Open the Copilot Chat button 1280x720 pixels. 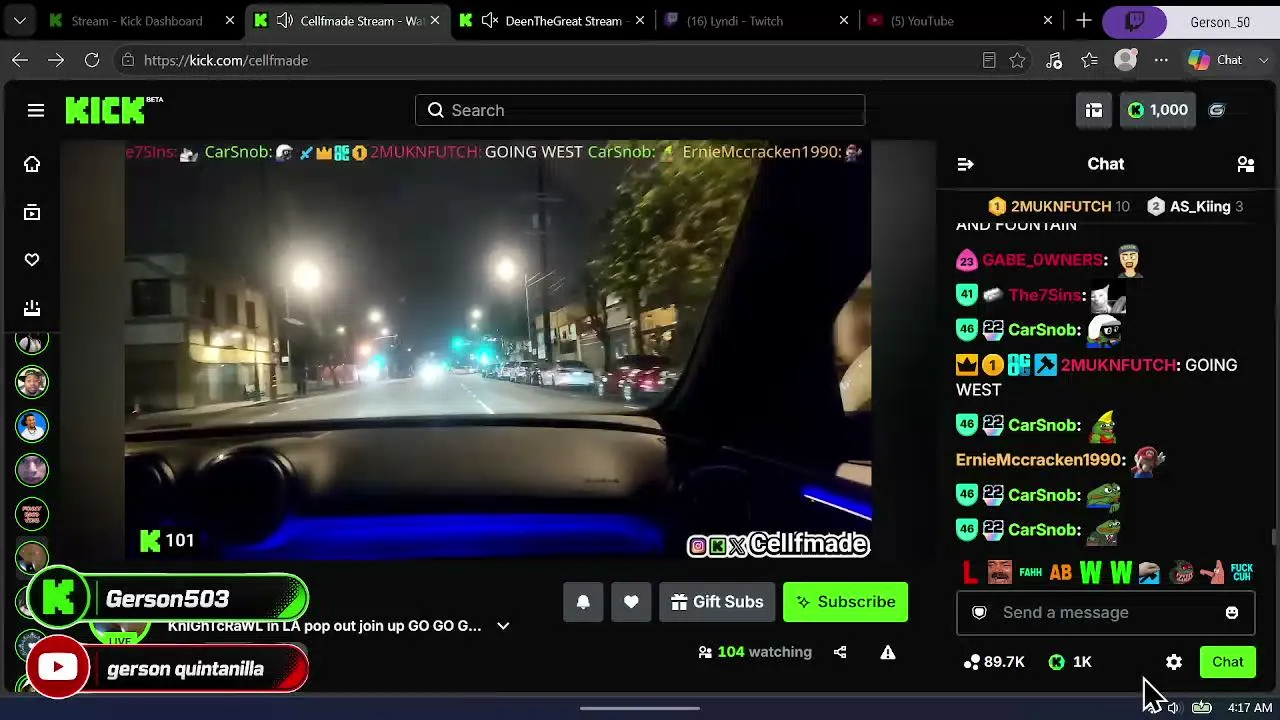1216,61
